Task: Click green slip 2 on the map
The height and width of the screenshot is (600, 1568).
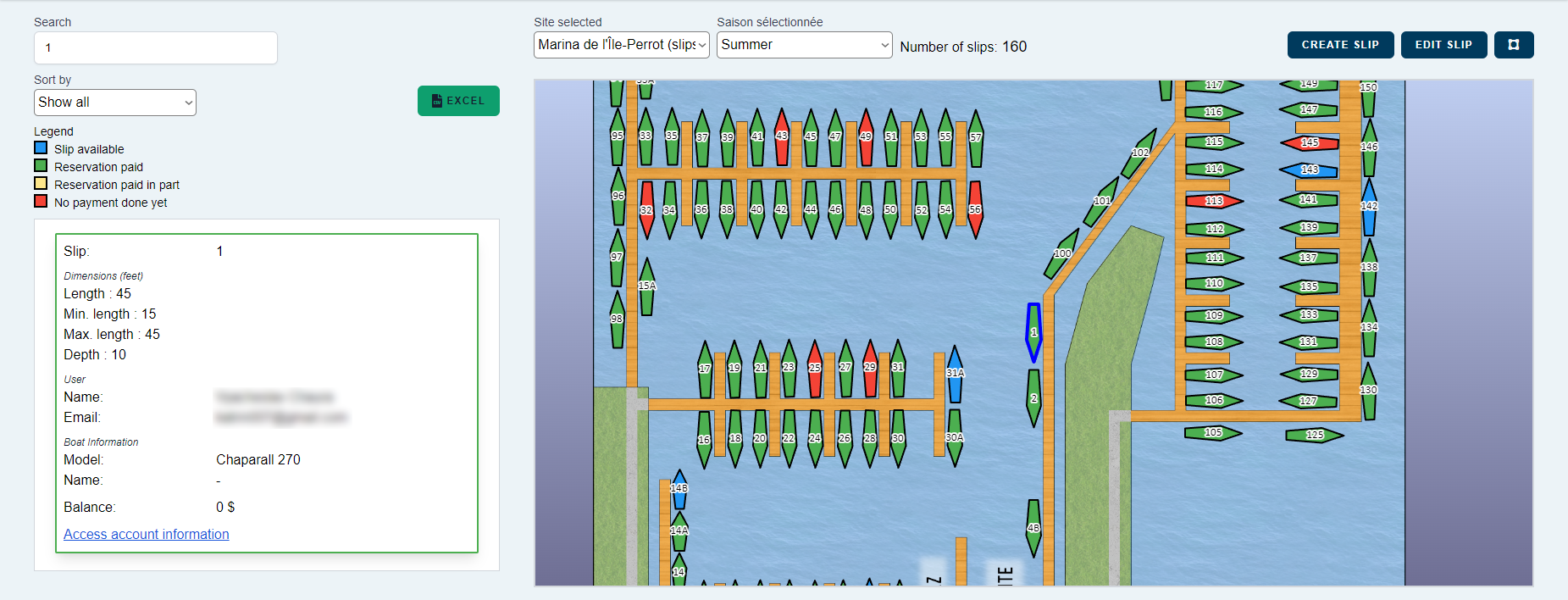Action: tap(1033, 398)
